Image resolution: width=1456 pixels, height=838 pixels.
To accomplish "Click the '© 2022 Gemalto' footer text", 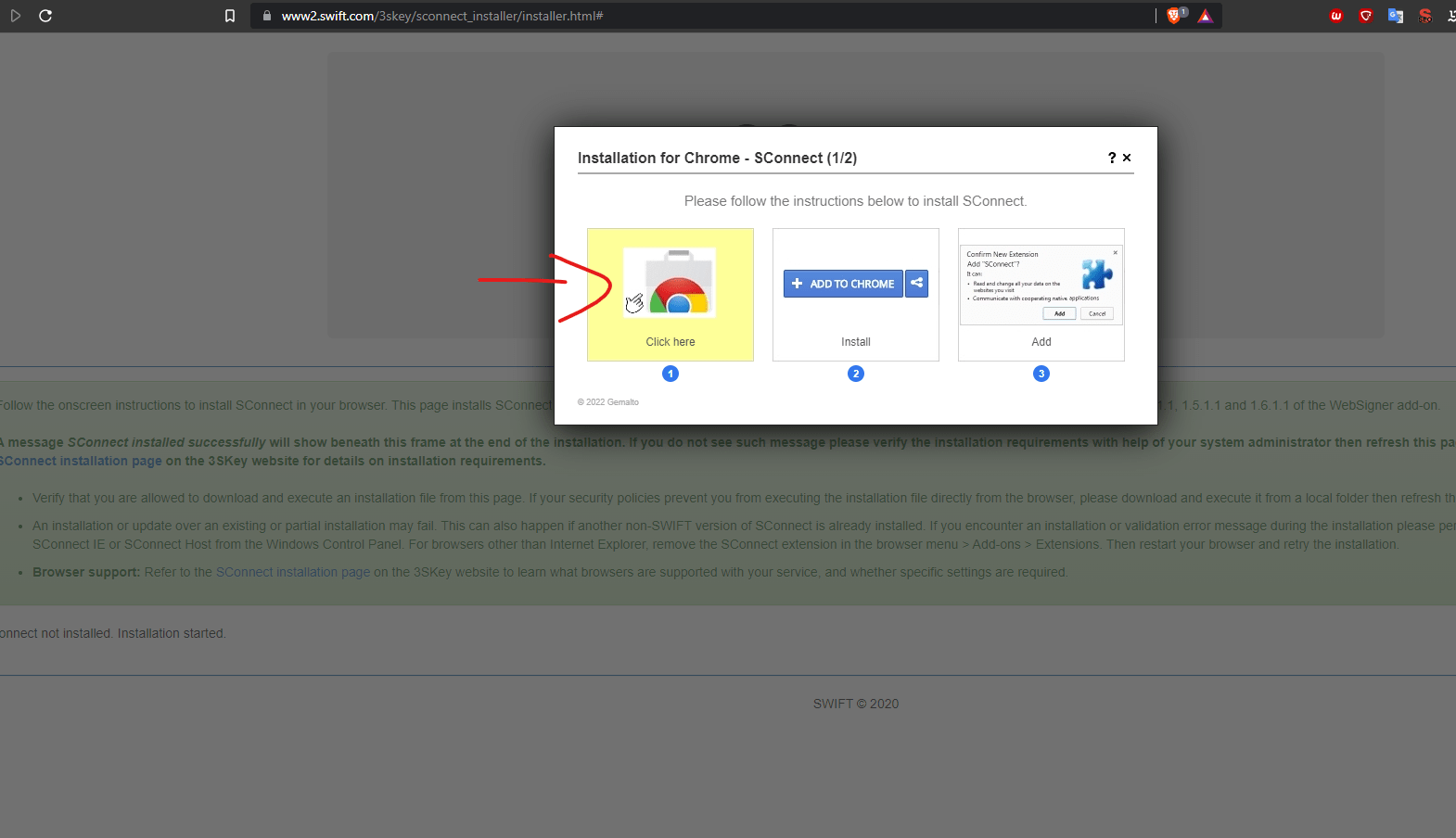I will [608, 402].
